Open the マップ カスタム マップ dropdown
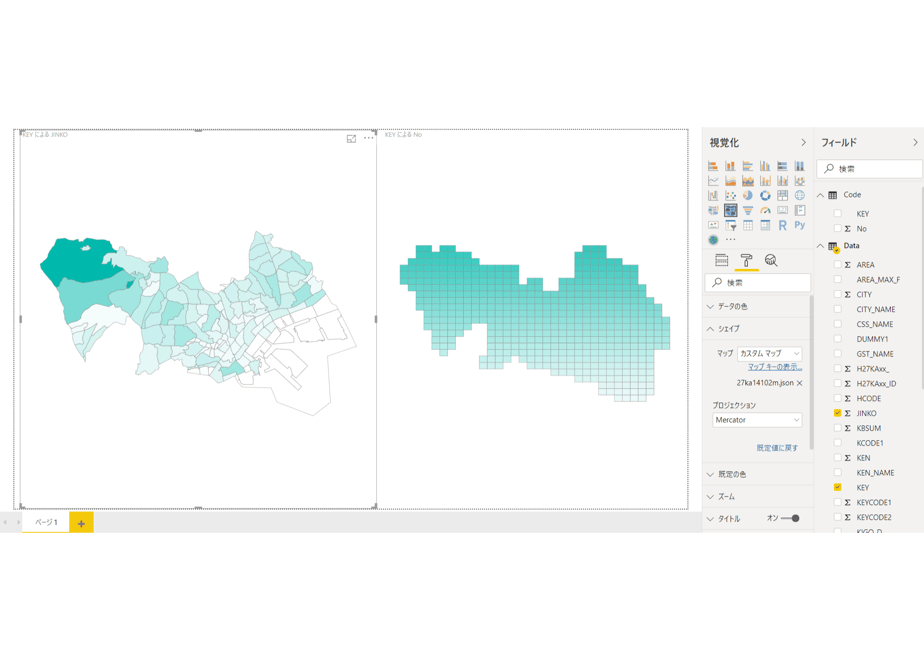Screen dimensions: 924x660 (770, 354)
